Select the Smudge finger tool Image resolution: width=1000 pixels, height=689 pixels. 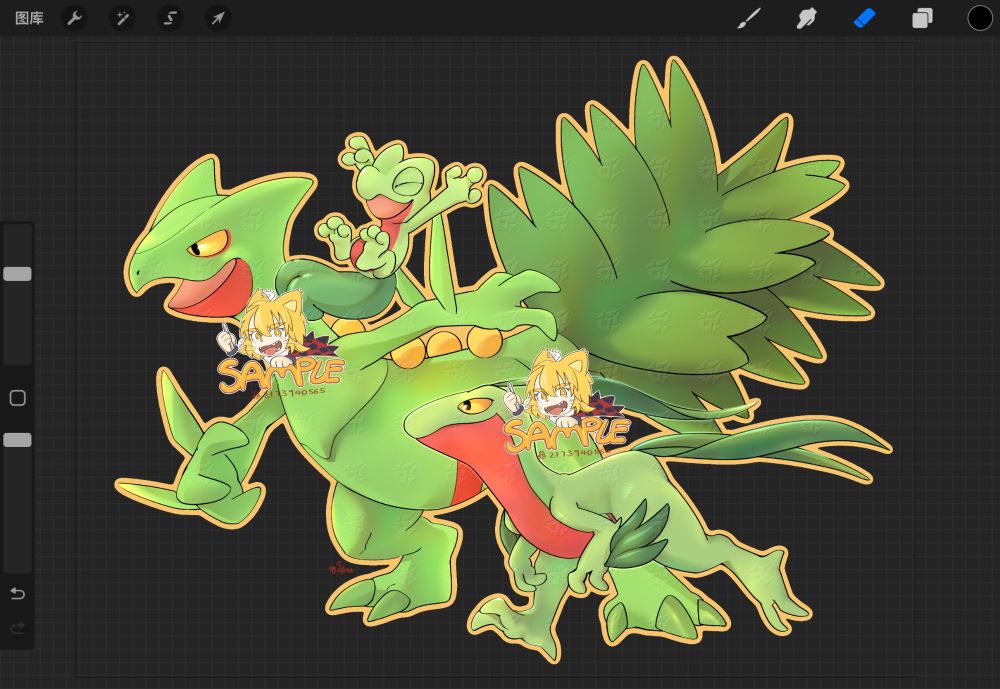click(806, 19)
